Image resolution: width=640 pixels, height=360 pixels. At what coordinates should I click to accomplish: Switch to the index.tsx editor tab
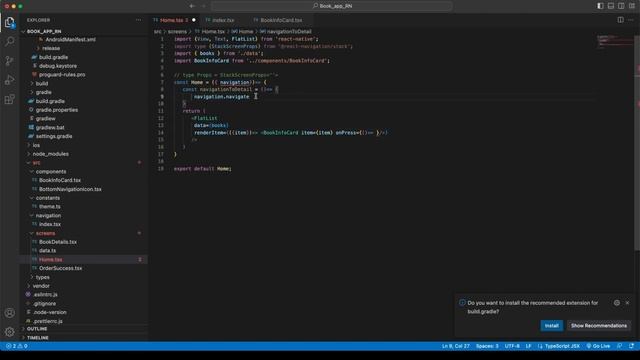click(222, 20)
